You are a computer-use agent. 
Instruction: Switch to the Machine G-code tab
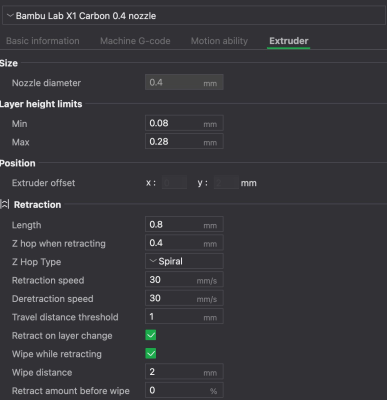pyautogui.click(x=135, y=41)
